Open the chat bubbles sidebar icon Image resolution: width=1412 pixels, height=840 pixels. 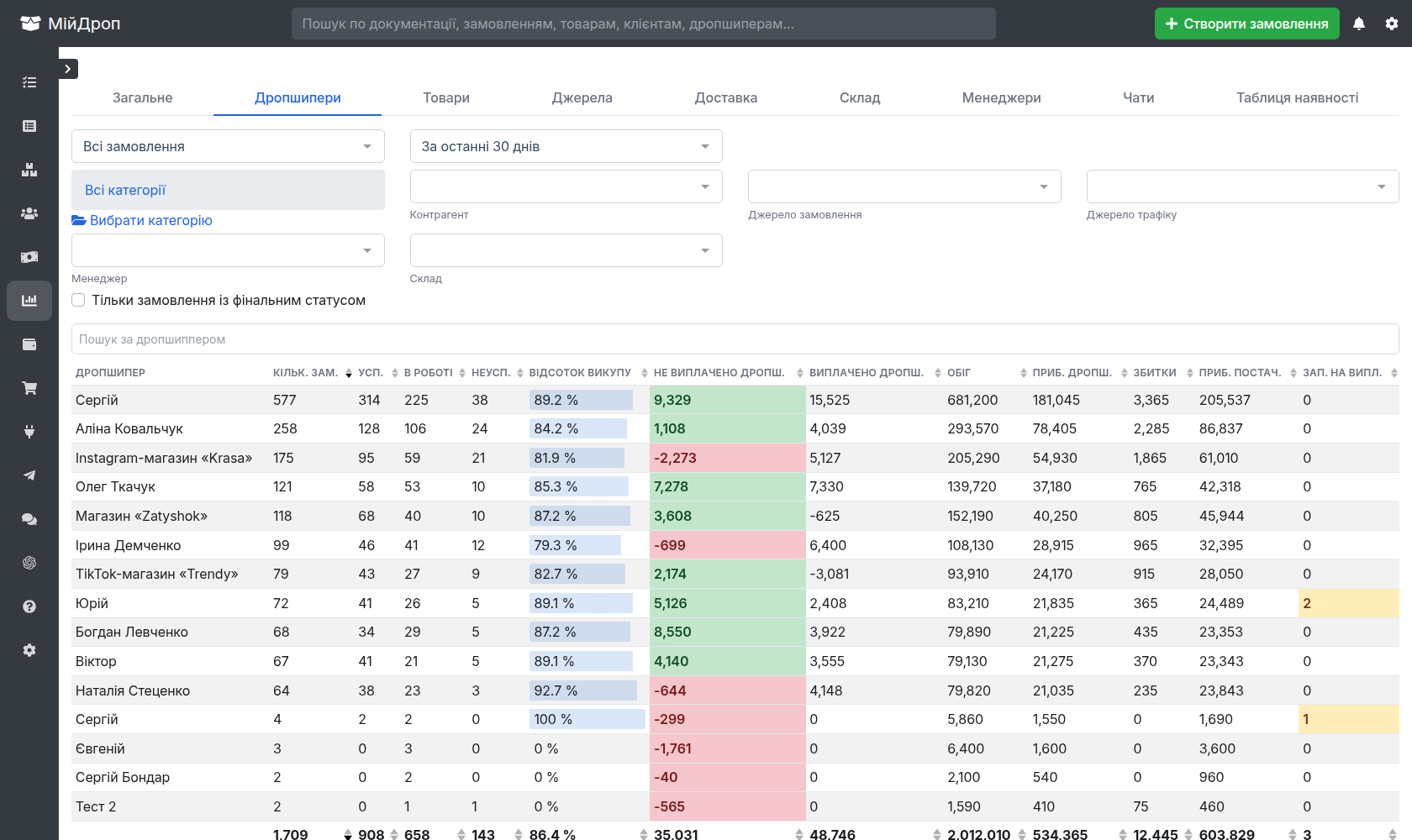(29, 519)
